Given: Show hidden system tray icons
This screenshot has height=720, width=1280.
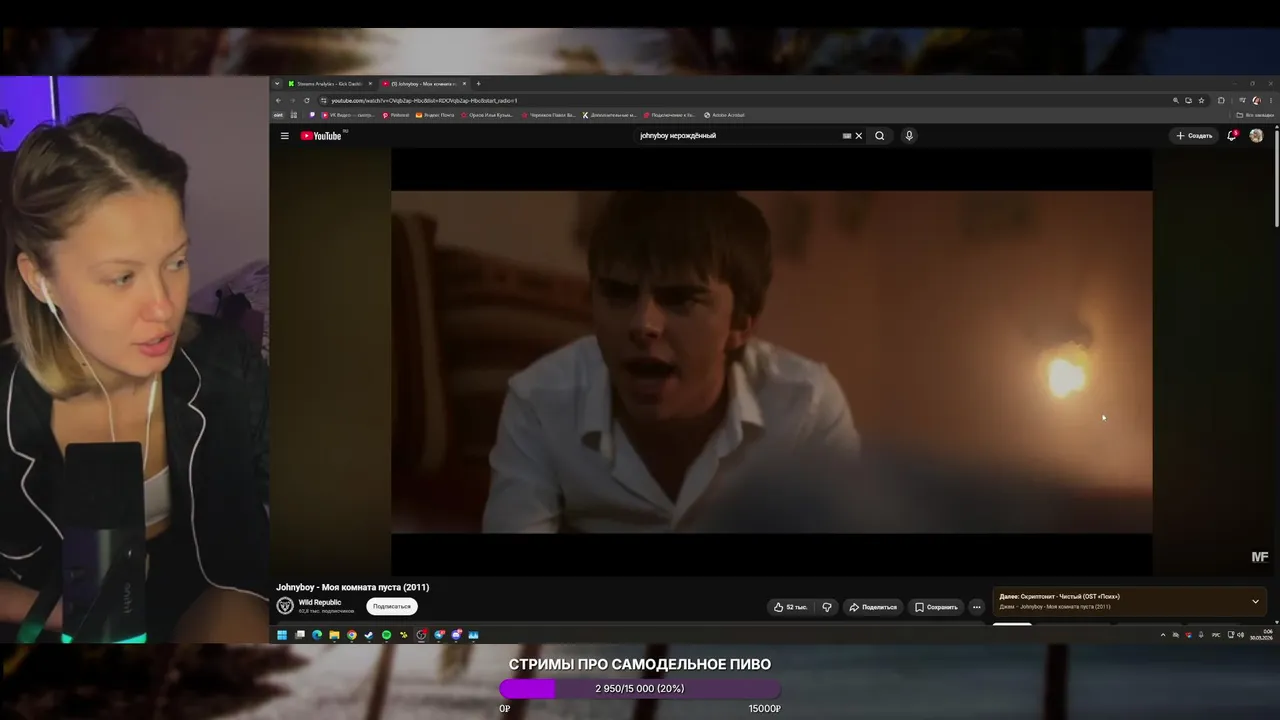Looking at the screenshot, I should (x=1163, y=635).
